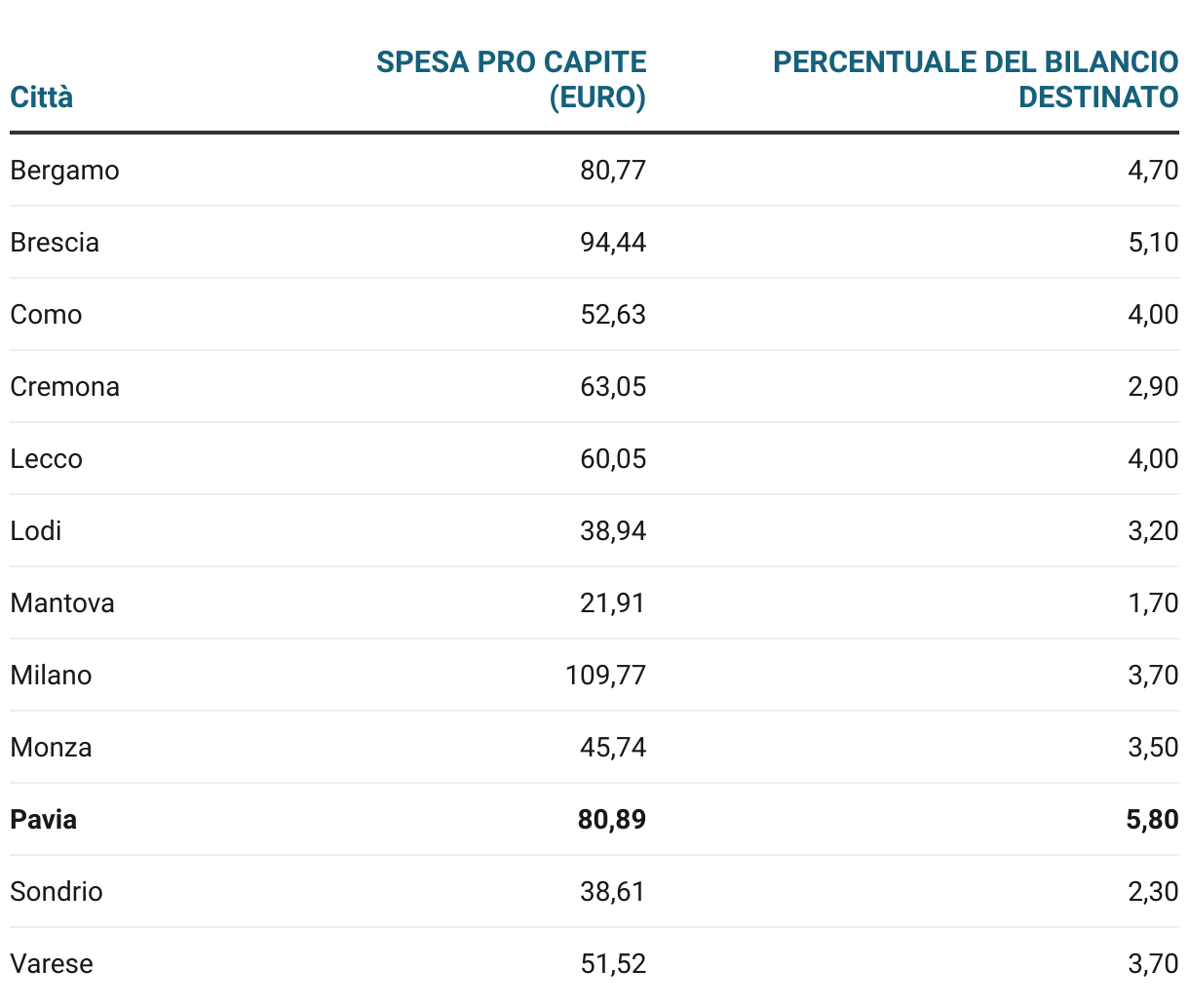Click Mantova's 1,70 percentage cell
1189x1008 pixels.
click(x=1153, y=602)
